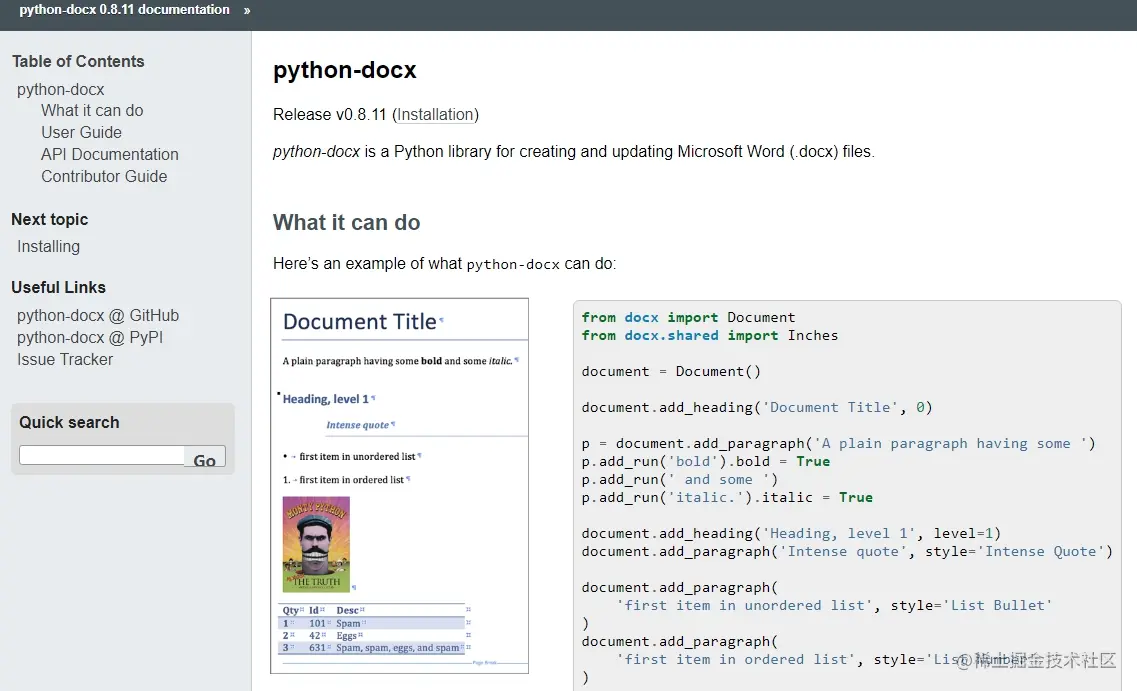1137x691 pixels.
Task: Click the example Word document thumbnail image
Action: point(400,486)
